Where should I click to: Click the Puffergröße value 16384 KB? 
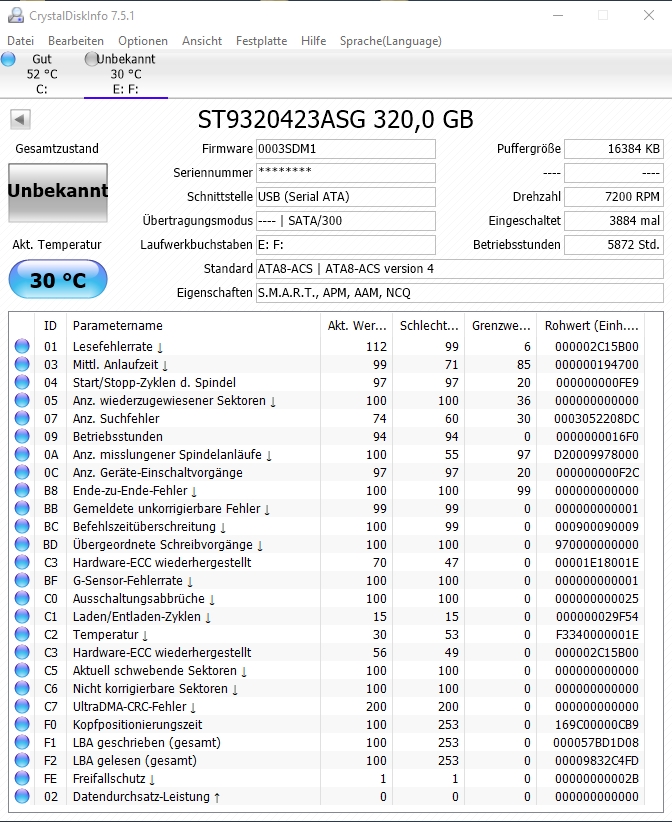tap(614, 149)
